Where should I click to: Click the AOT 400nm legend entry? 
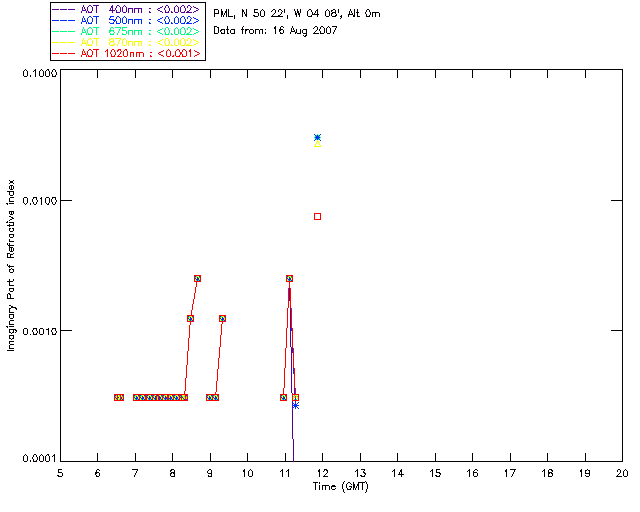click(126, 9)
